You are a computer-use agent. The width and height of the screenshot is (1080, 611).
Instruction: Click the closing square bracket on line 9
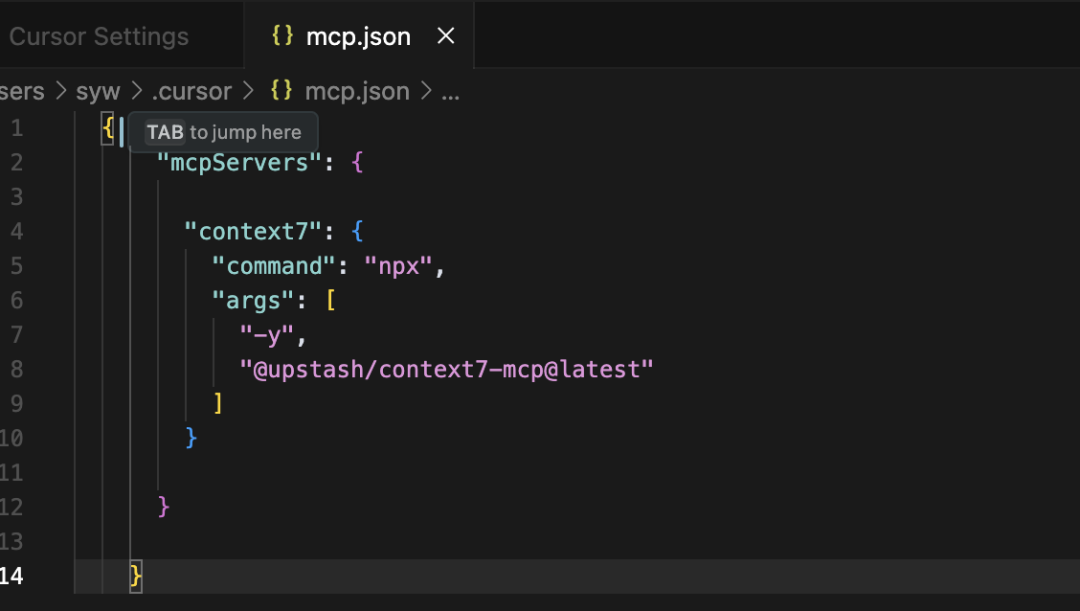coord(218,404)
